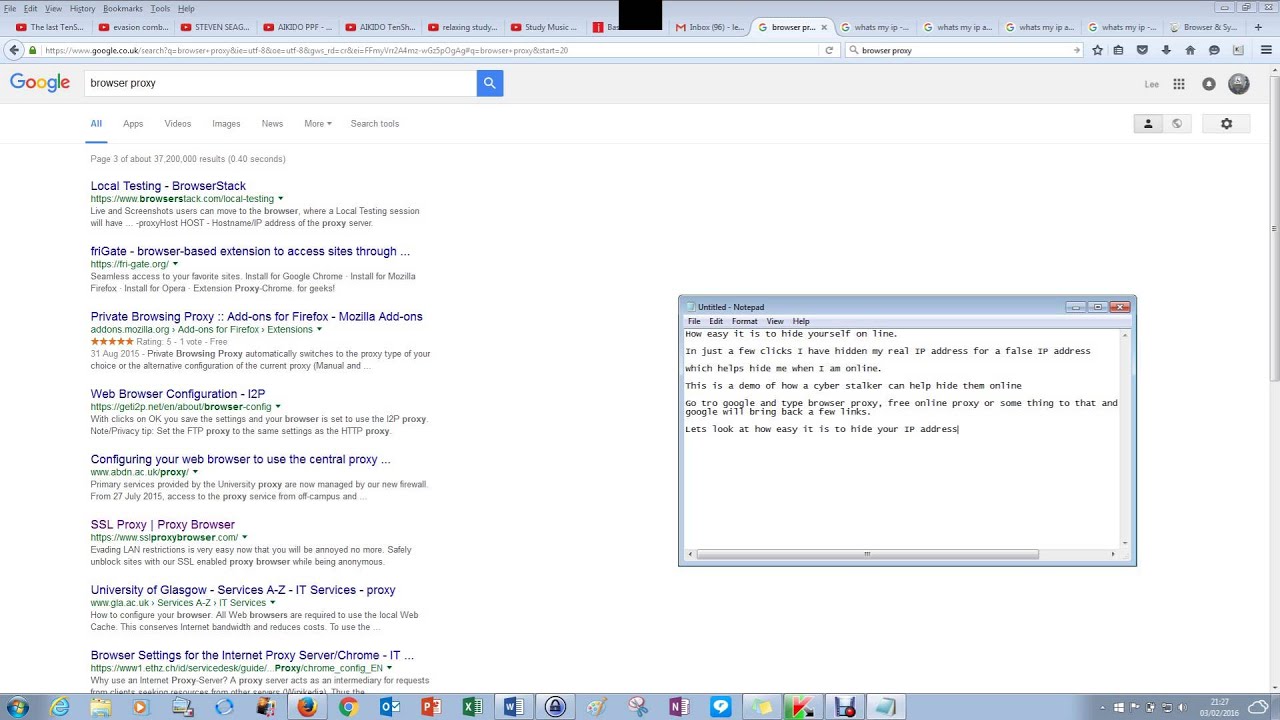
Task: Close the 'browser pr...' tab
Action: click(x=825, y=27)
